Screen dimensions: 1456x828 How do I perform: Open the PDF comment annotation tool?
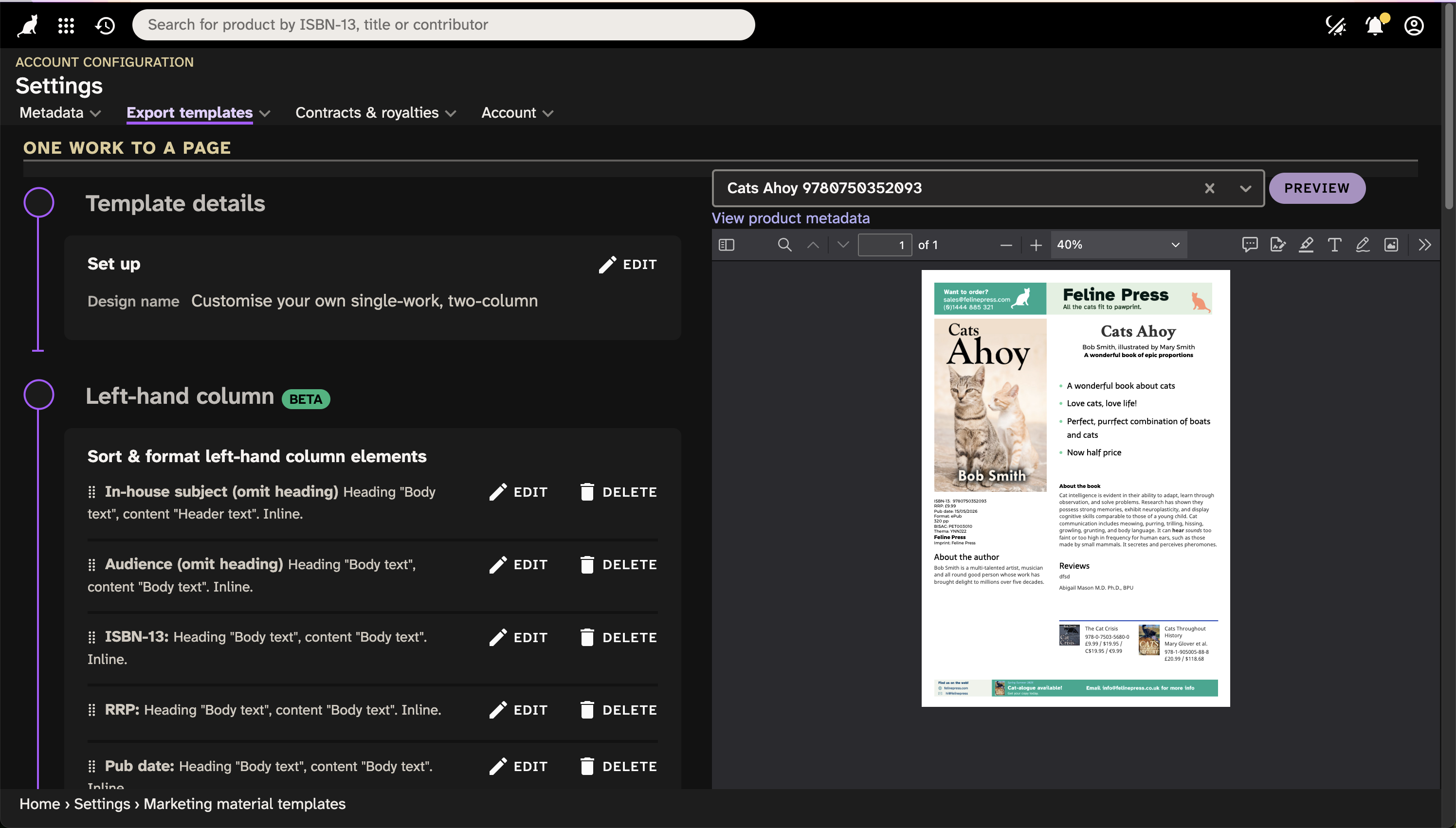tap(1250, 245)
